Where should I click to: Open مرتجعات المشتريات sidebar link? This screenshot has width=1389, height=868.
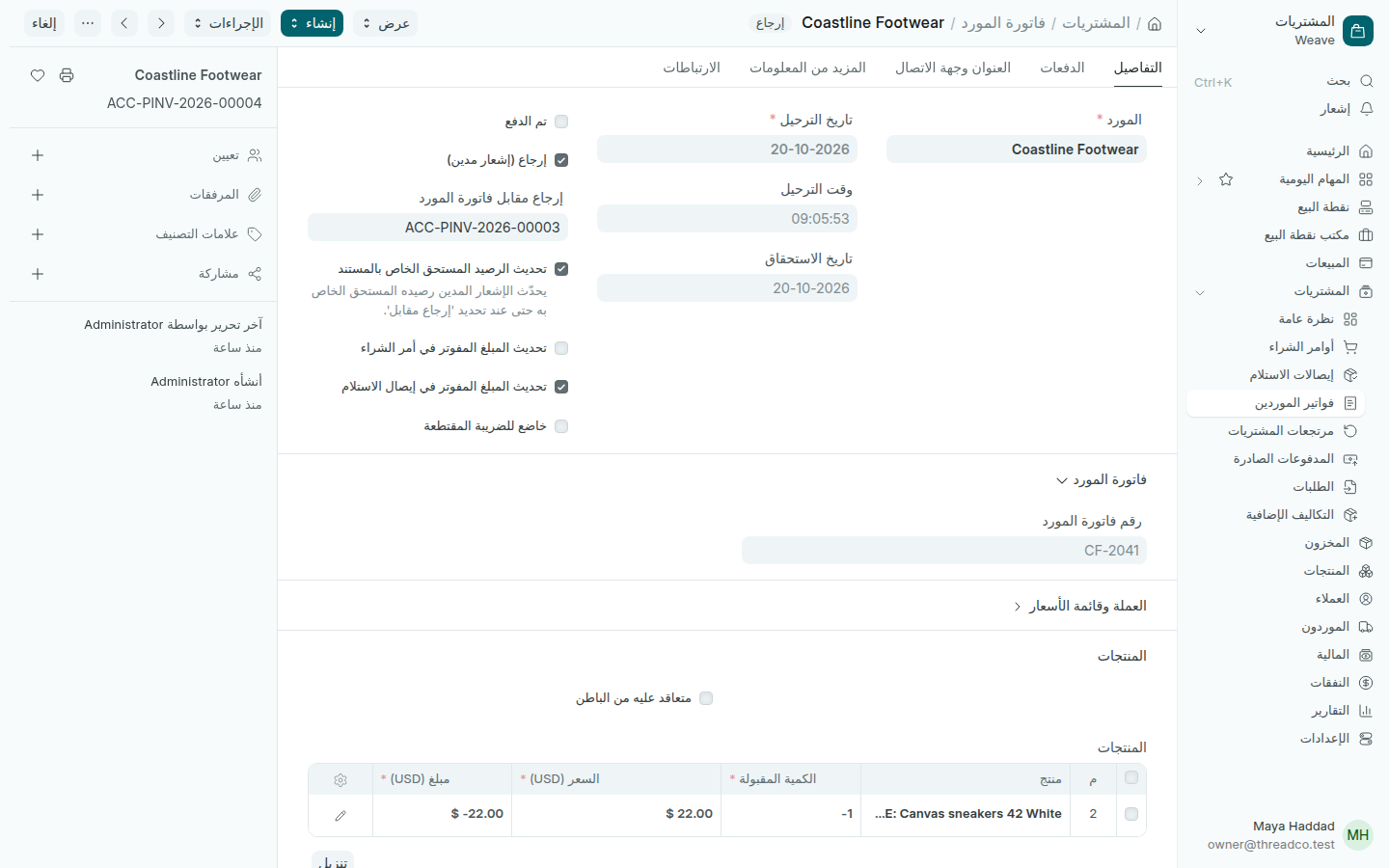pos(1281,431)
